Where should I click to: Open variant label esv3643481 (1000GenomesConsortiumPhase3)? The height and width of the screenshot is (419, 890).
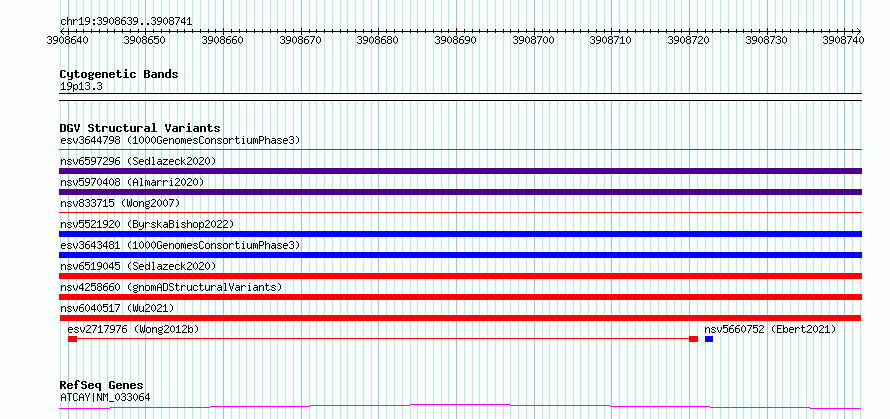(x=180, y=245)
